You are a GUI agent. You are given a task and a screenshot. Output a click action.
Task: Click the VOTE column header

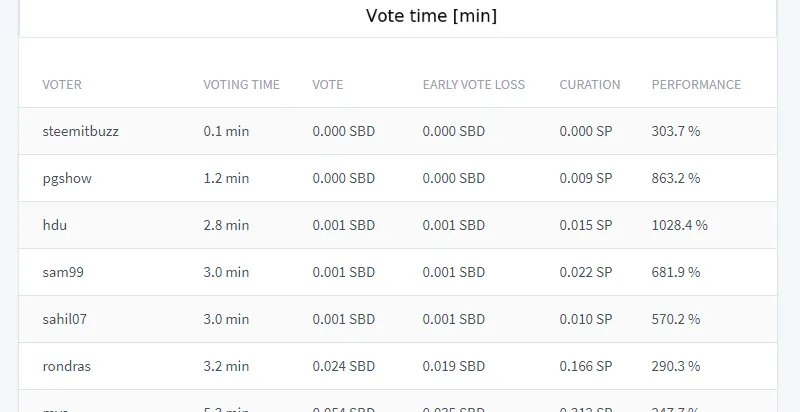(x=328, y=85)
